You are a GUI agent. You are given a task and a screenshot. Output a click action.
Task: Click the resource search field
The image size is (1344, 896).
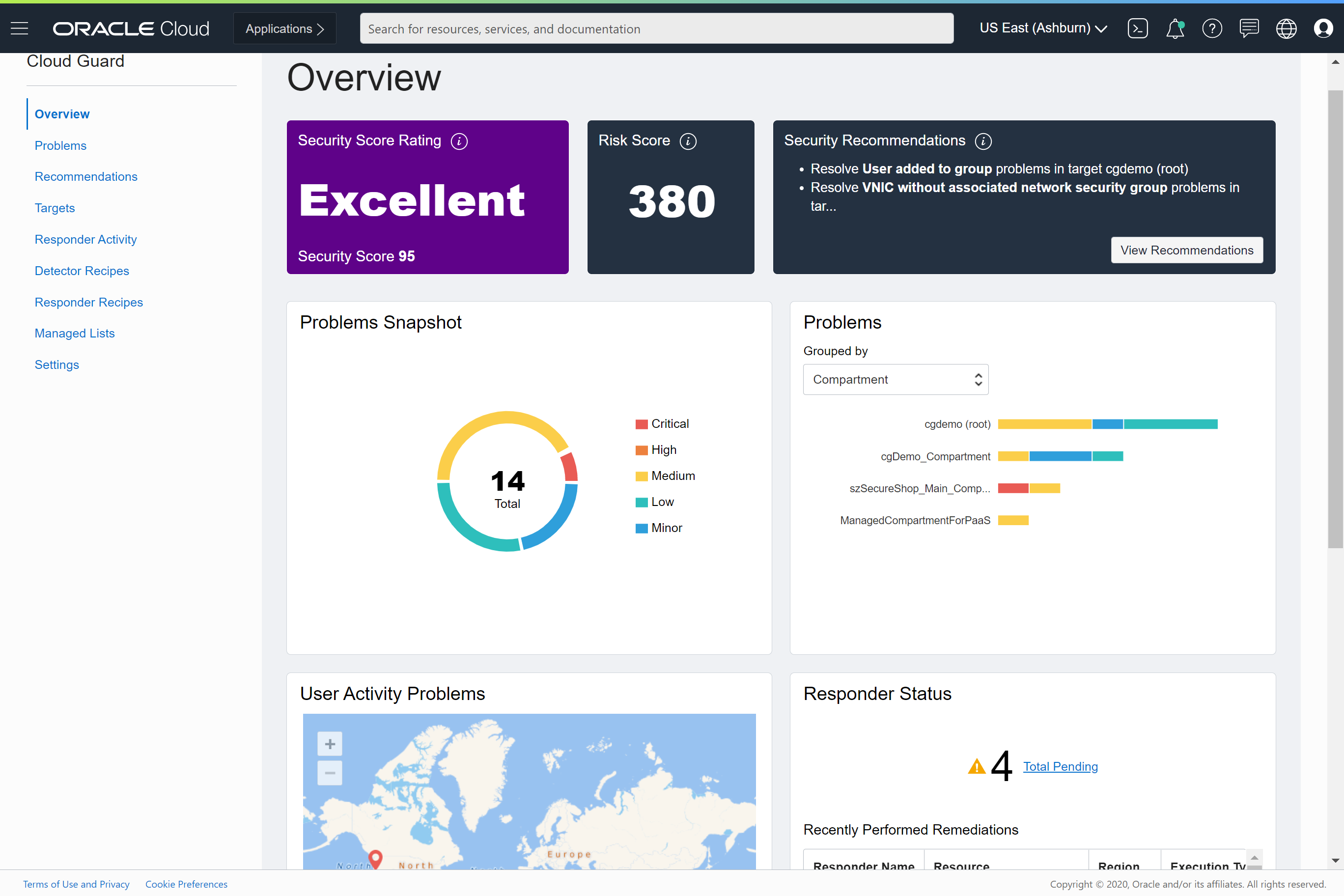tap(656, 28)
